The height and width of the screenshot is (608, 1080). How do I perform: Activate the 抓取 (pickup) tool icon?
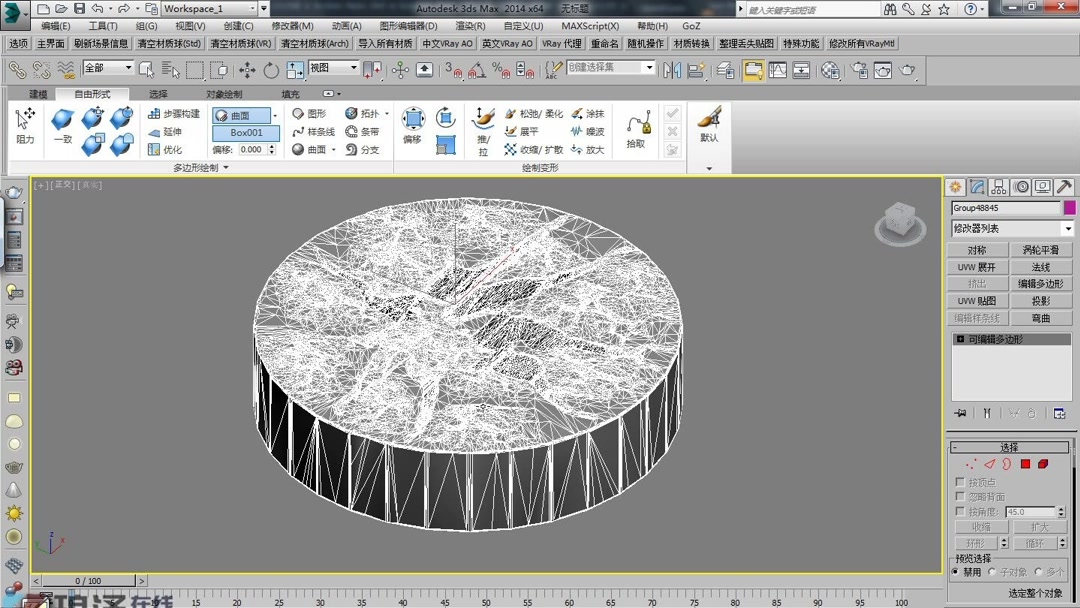[x=637, y=123]
